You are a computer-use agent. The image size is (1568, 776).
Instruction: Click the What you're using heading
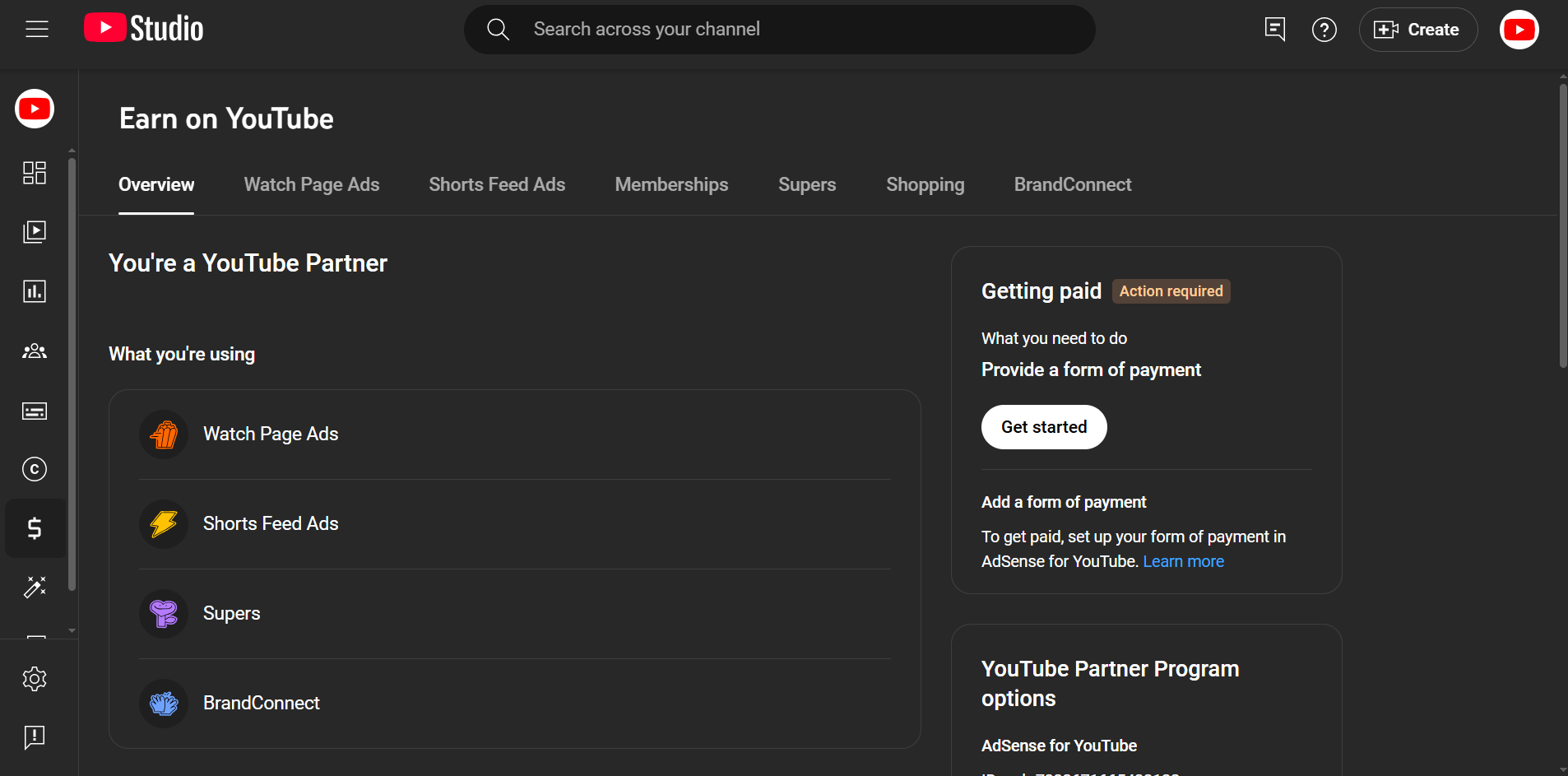point(182,355)
